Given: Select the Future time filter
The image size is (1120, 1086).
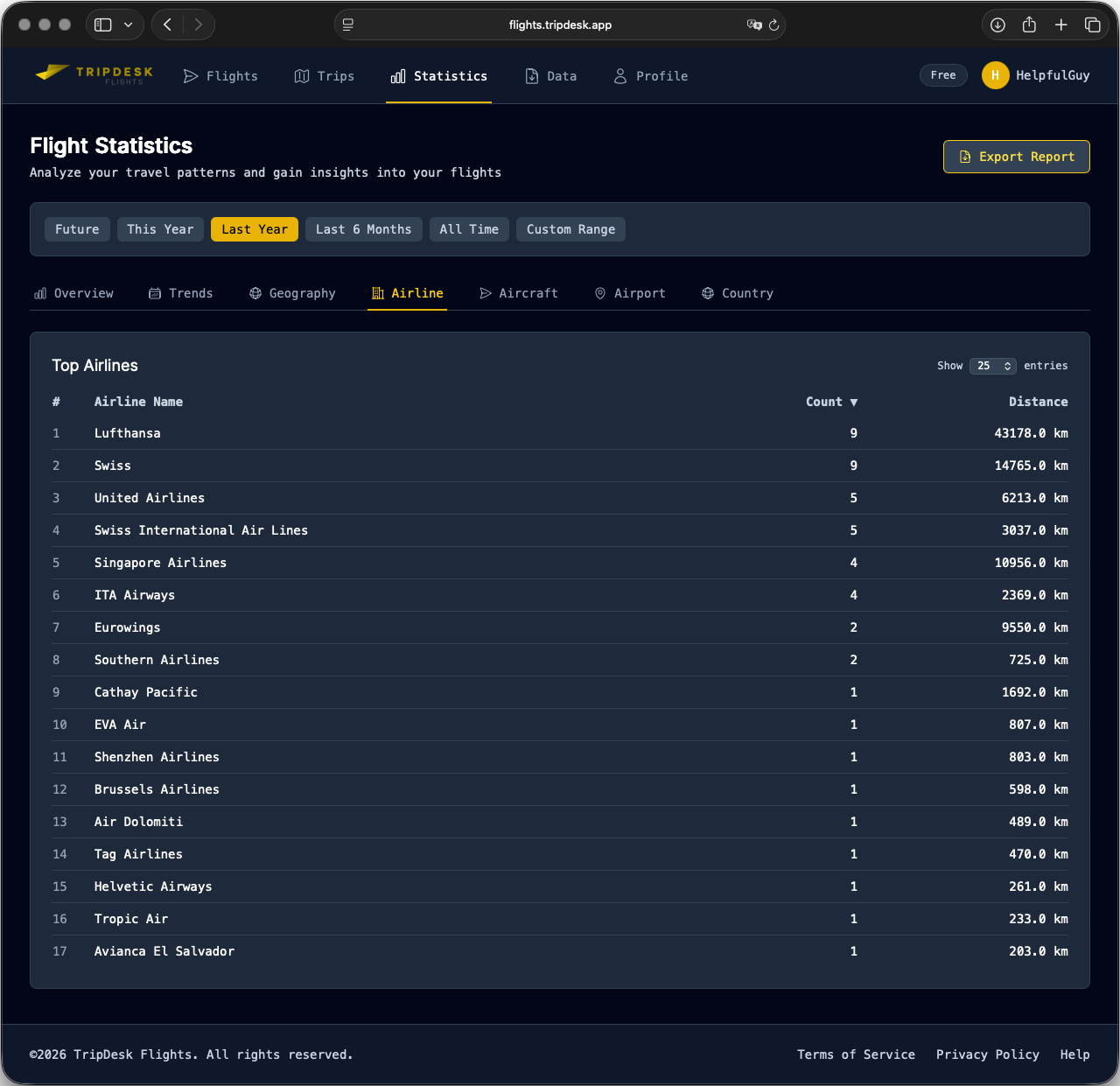Looking at the screenshot, I should point(77,229).
